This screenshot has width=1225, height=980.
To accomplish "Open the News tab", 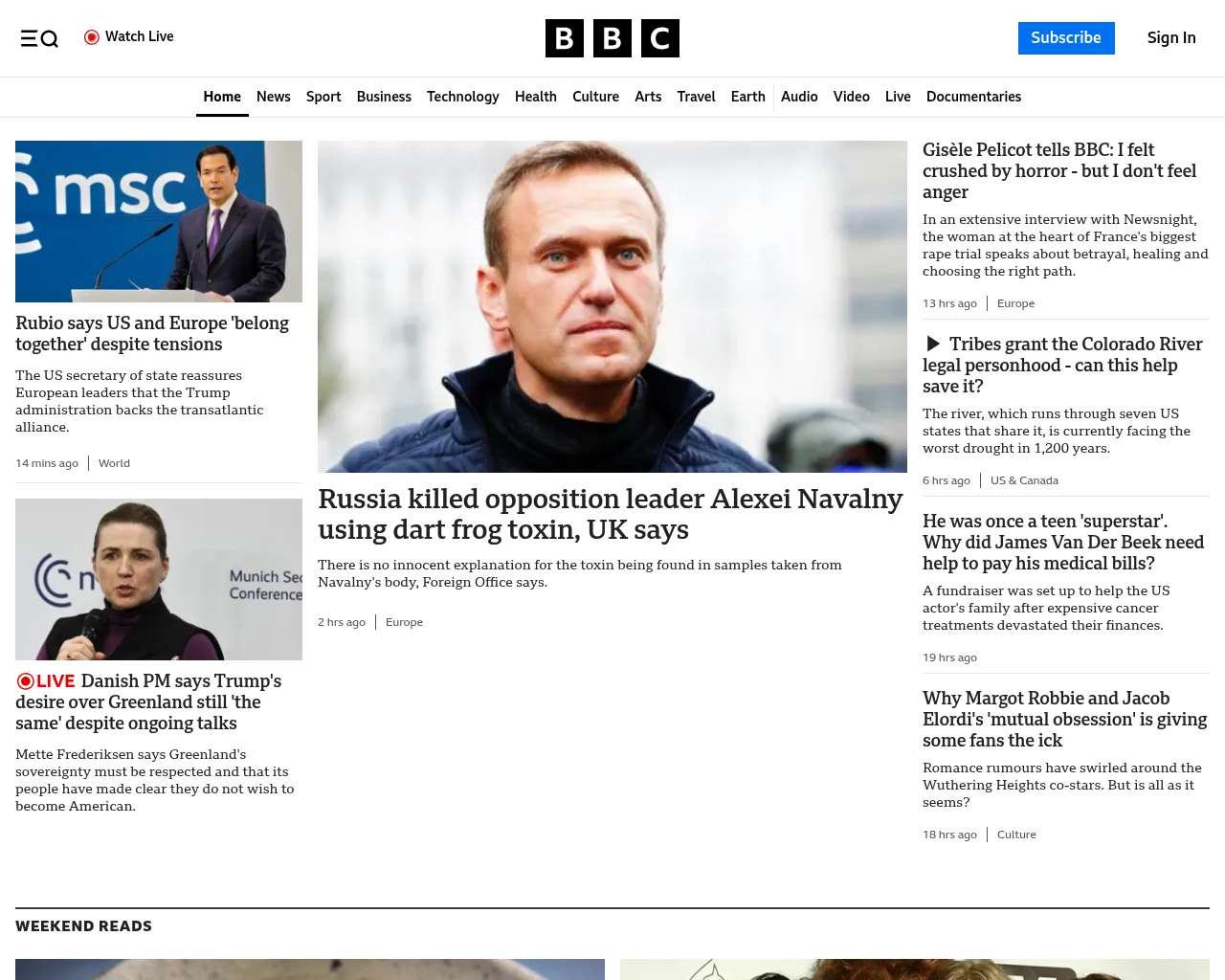I will (273, 97).
